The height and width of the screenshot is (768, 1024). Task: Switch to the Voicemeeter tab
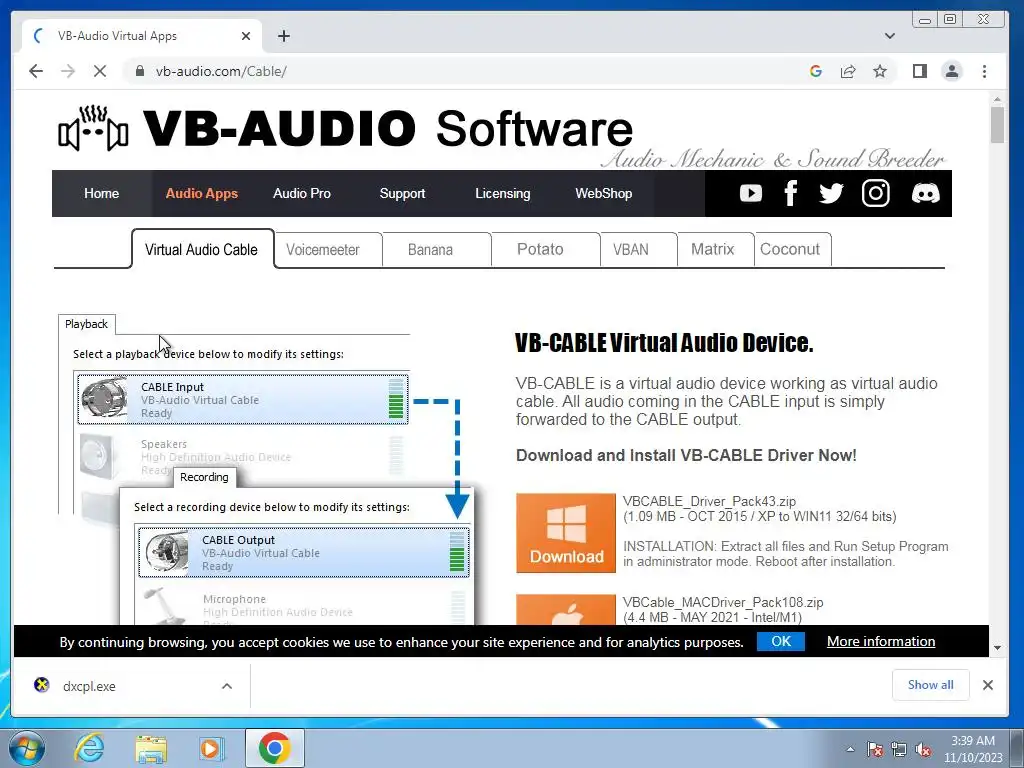(323, 249)
